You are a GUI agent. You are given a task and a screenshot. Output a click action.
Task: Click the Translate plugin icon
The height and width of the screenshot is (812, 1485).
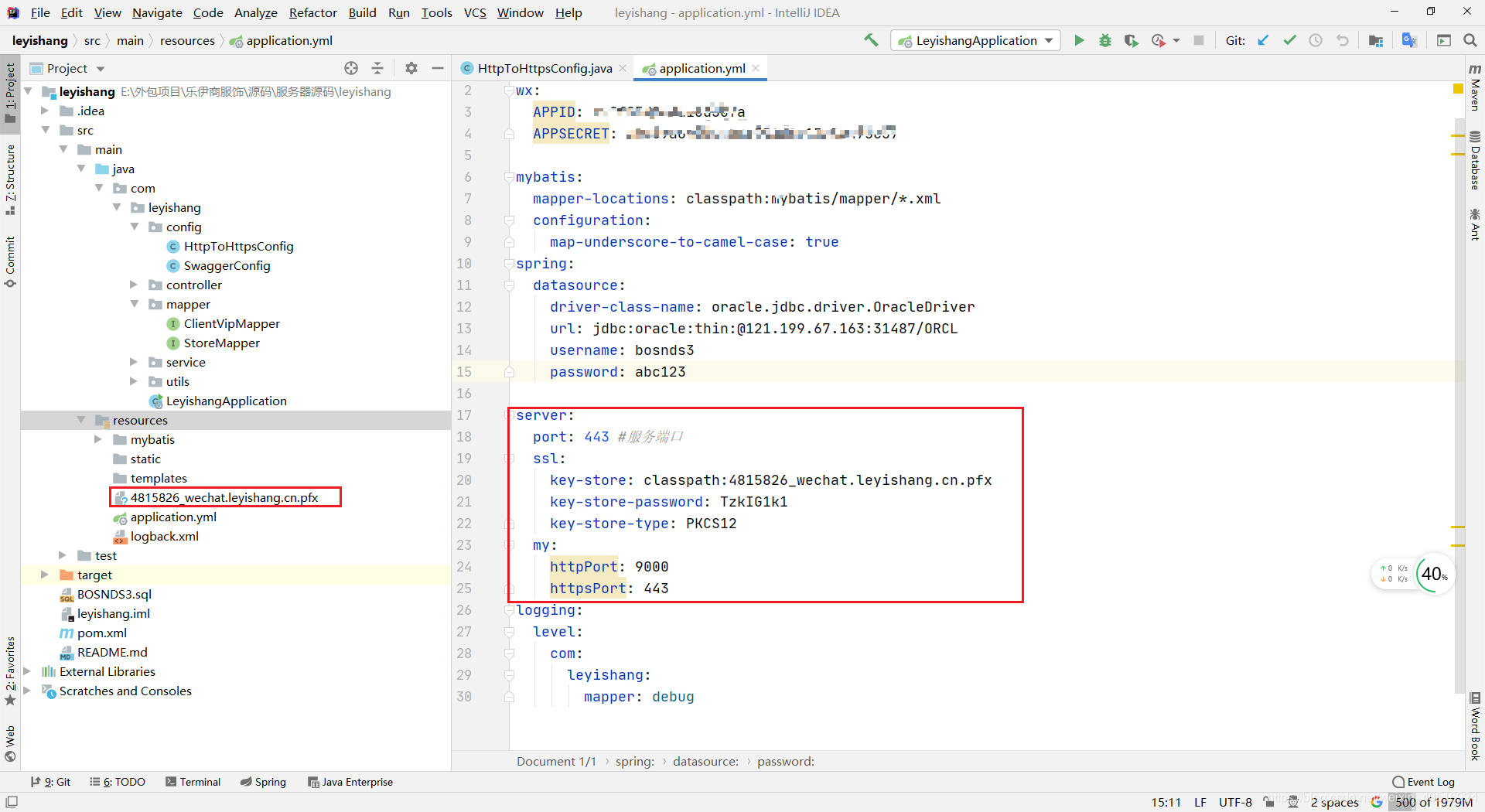pyautogui.click(x=1410, y=40)
